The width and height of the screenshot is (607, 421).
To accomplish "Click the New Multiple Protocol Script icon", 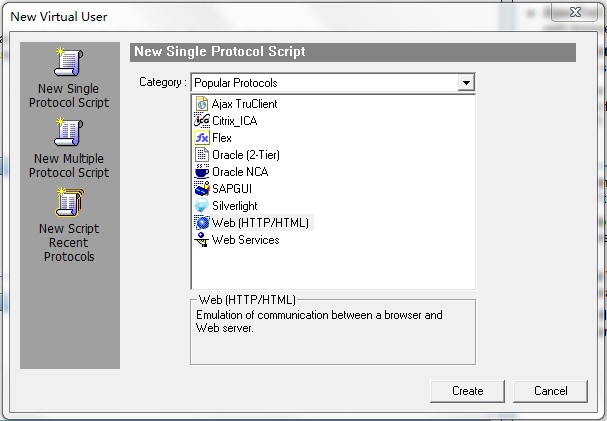I will [69, 132].
